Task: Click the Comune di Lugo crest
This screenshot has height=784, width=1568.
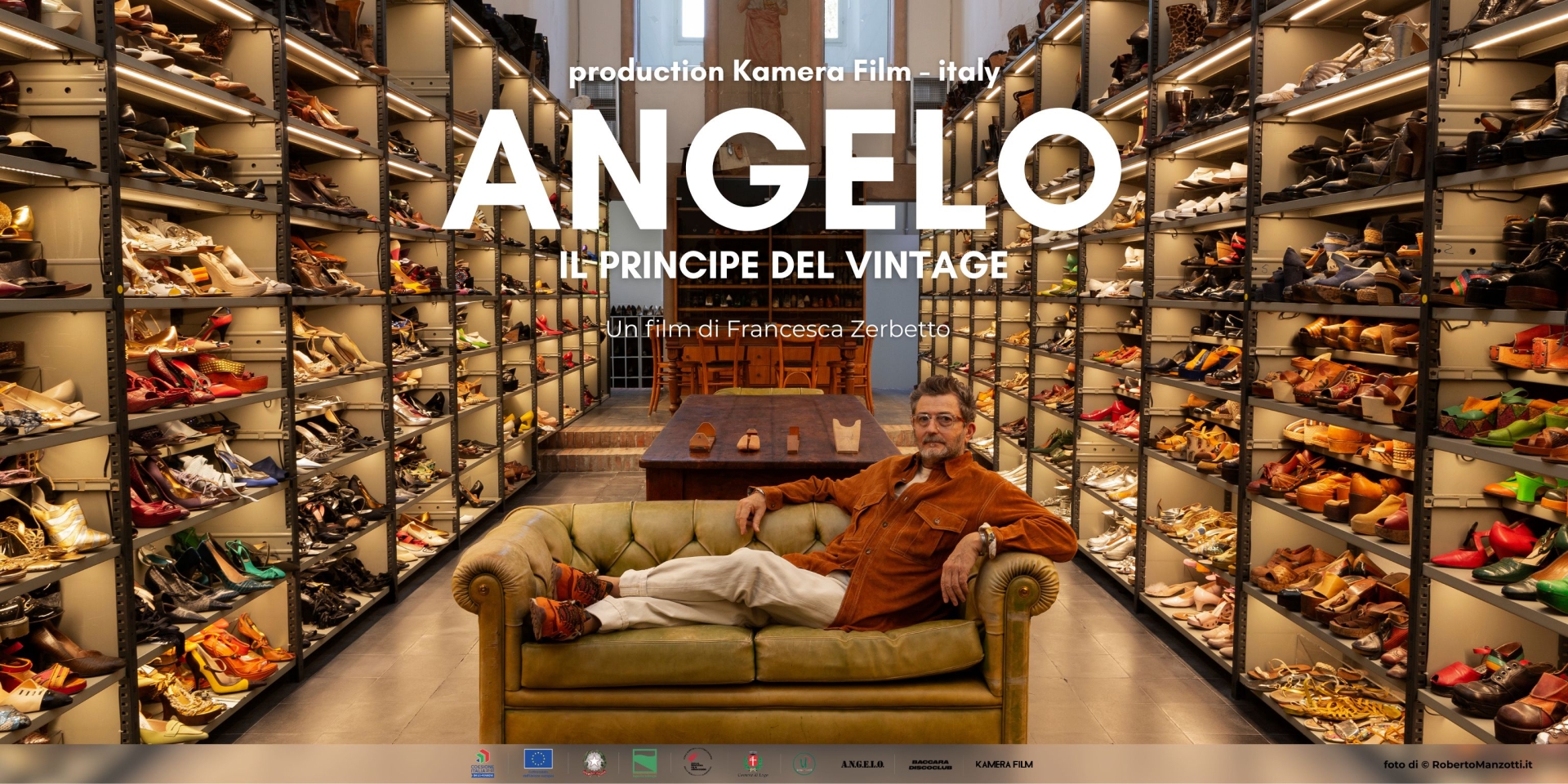Action: 752,764
